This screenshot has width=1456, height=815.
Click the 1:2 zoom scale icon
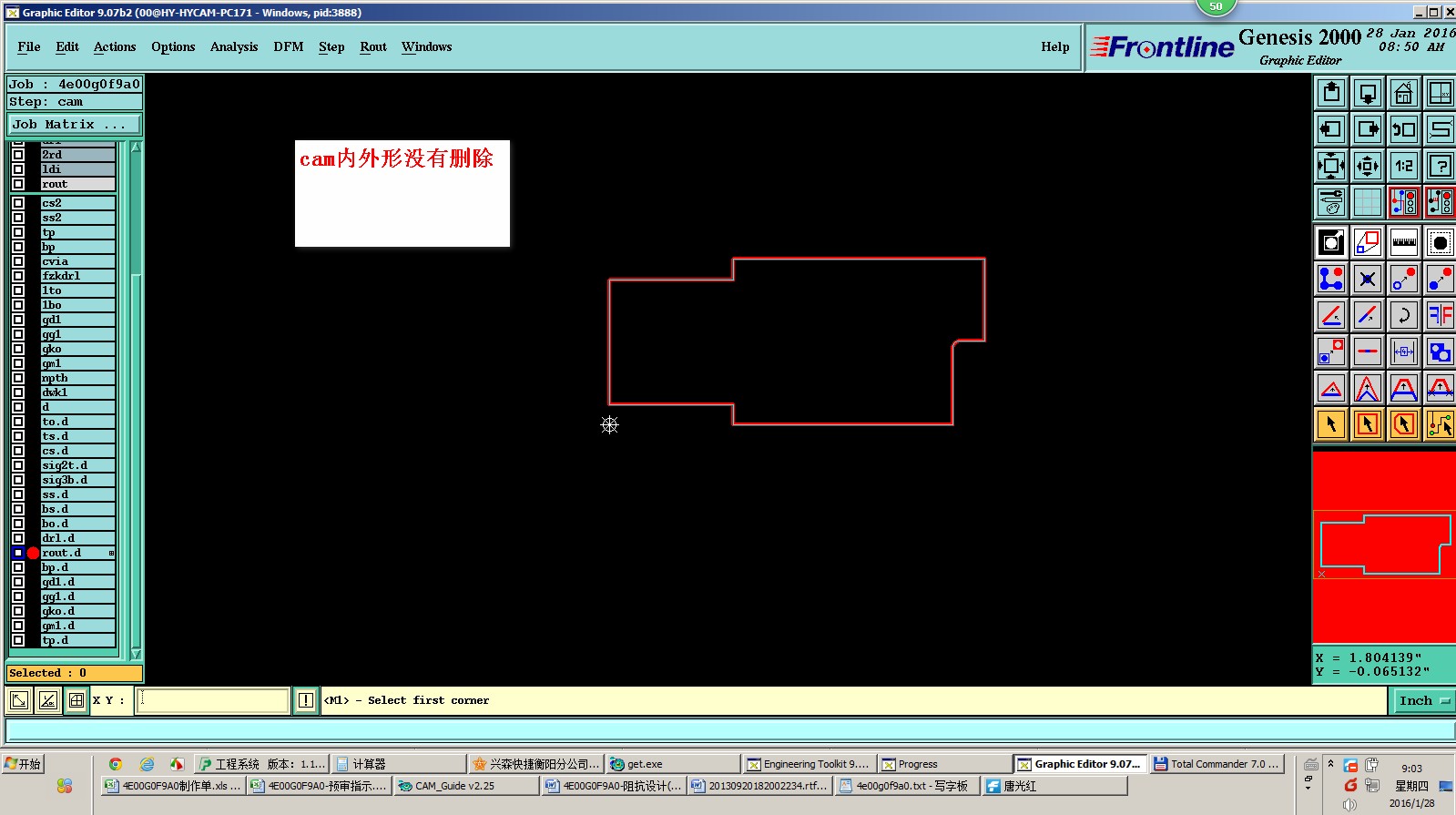coord(1404,166)
